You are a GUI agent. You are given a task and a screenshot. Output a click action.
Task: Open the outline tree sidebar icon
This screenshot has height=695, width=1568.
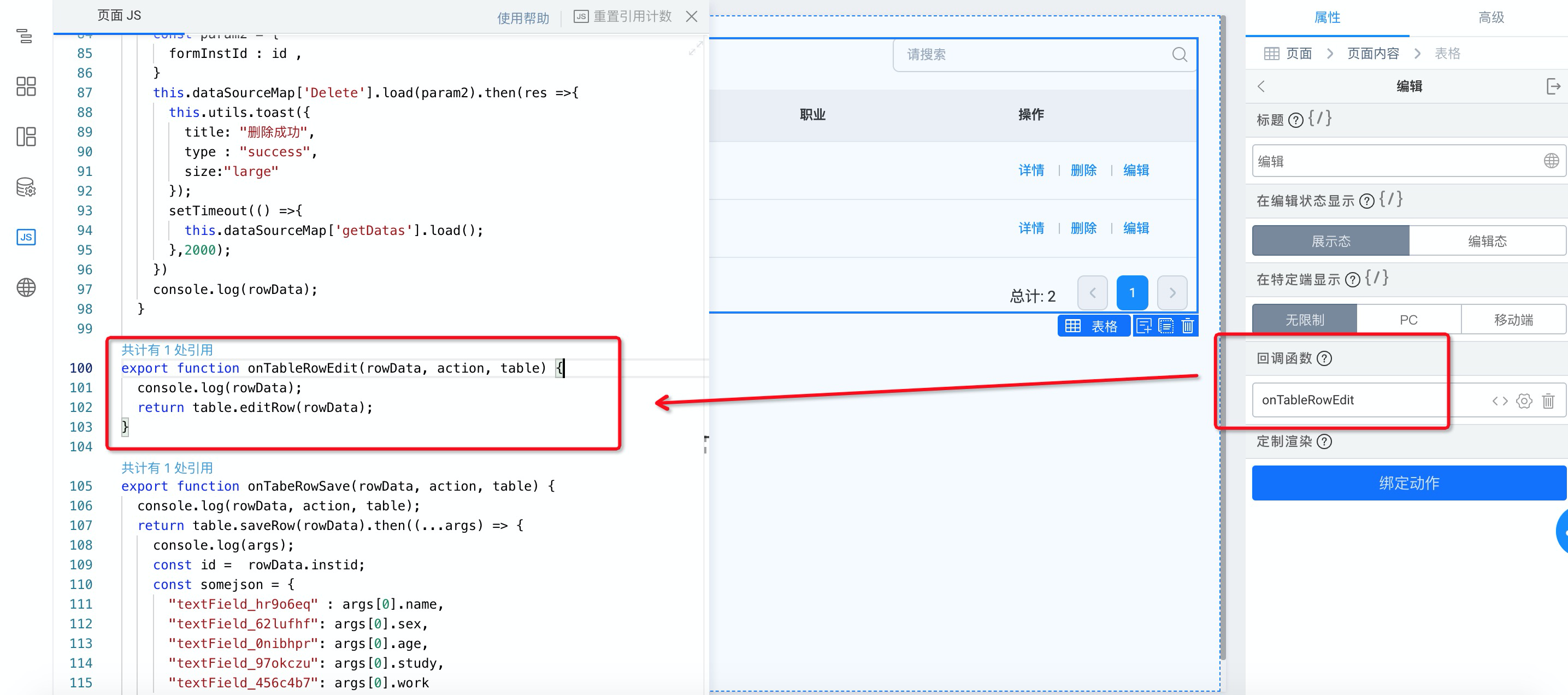pos(25,36)
